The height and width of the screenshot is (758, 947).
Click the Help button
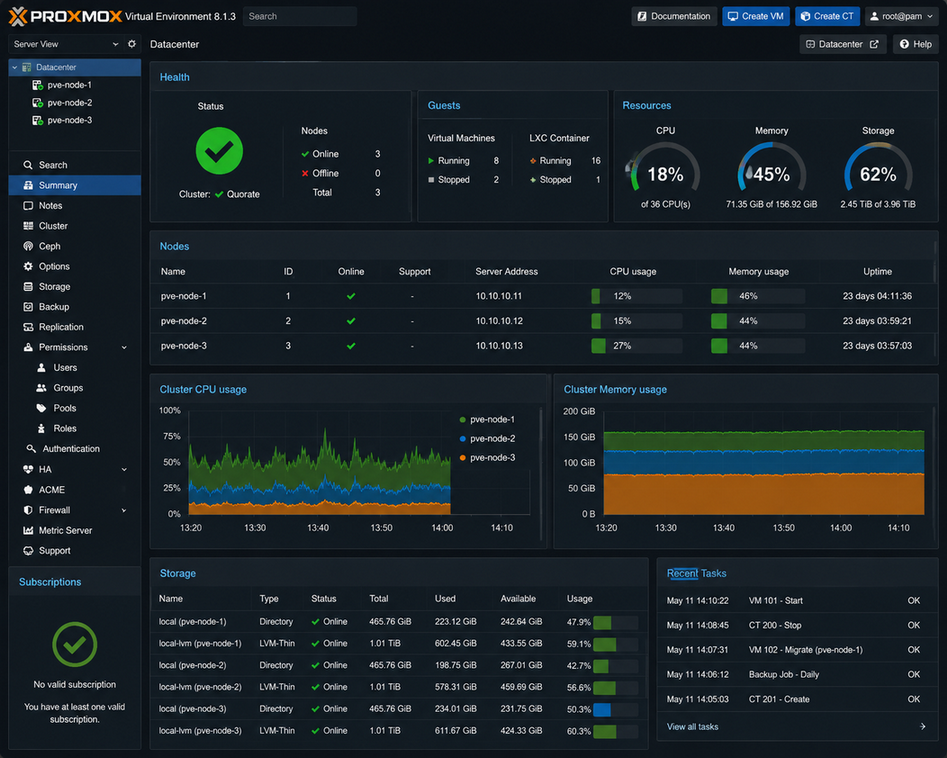tap(916, 44)
